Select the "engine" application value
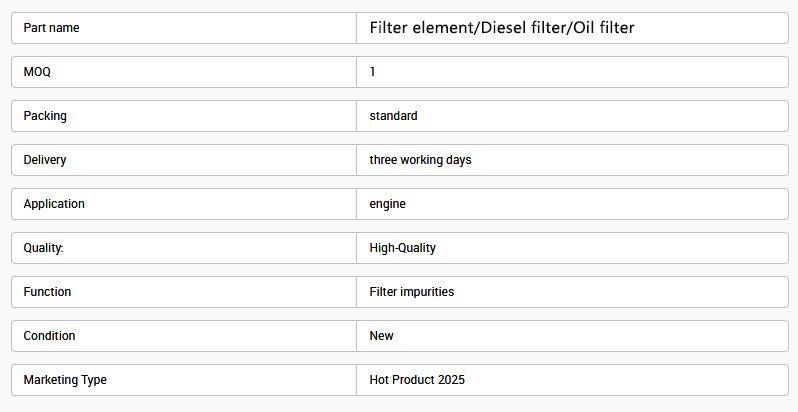 coord(387,204)
